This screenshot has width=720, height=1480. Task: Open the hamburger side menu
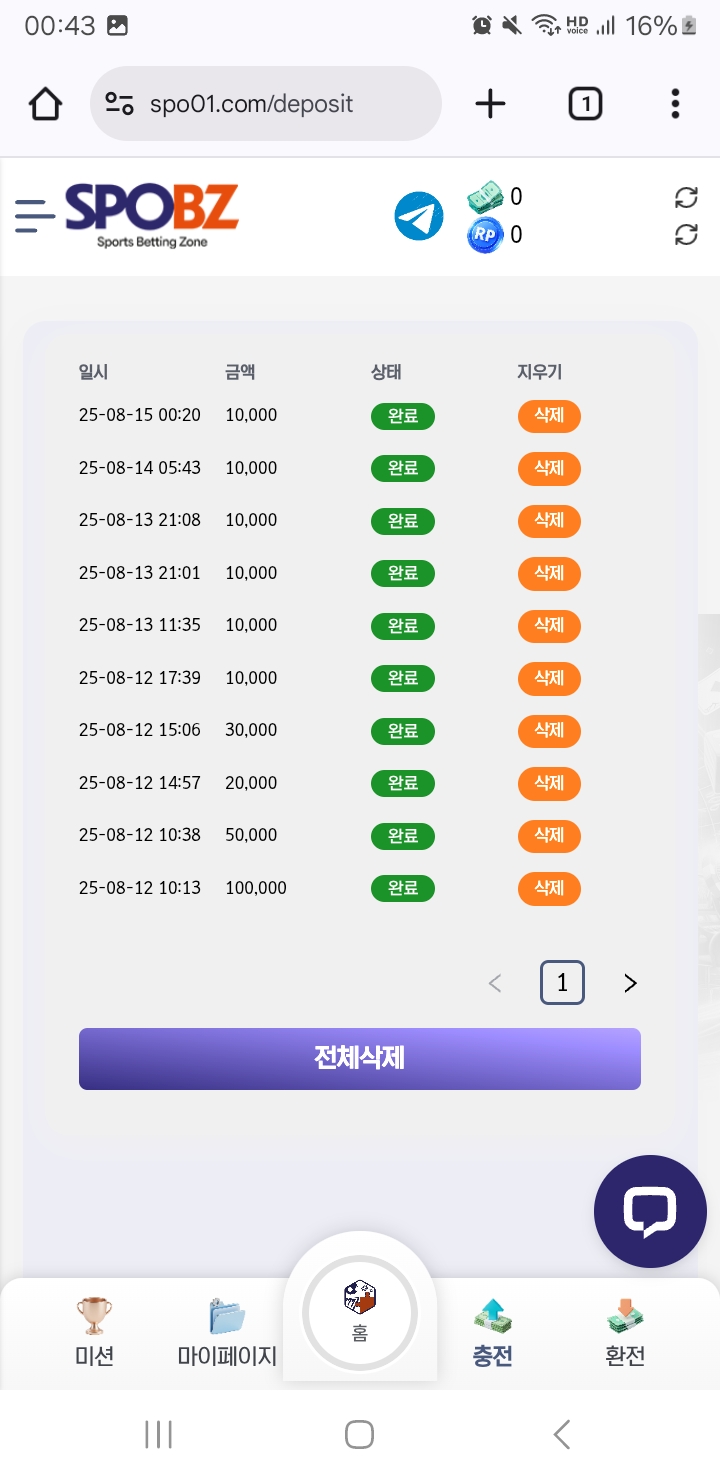34,216
